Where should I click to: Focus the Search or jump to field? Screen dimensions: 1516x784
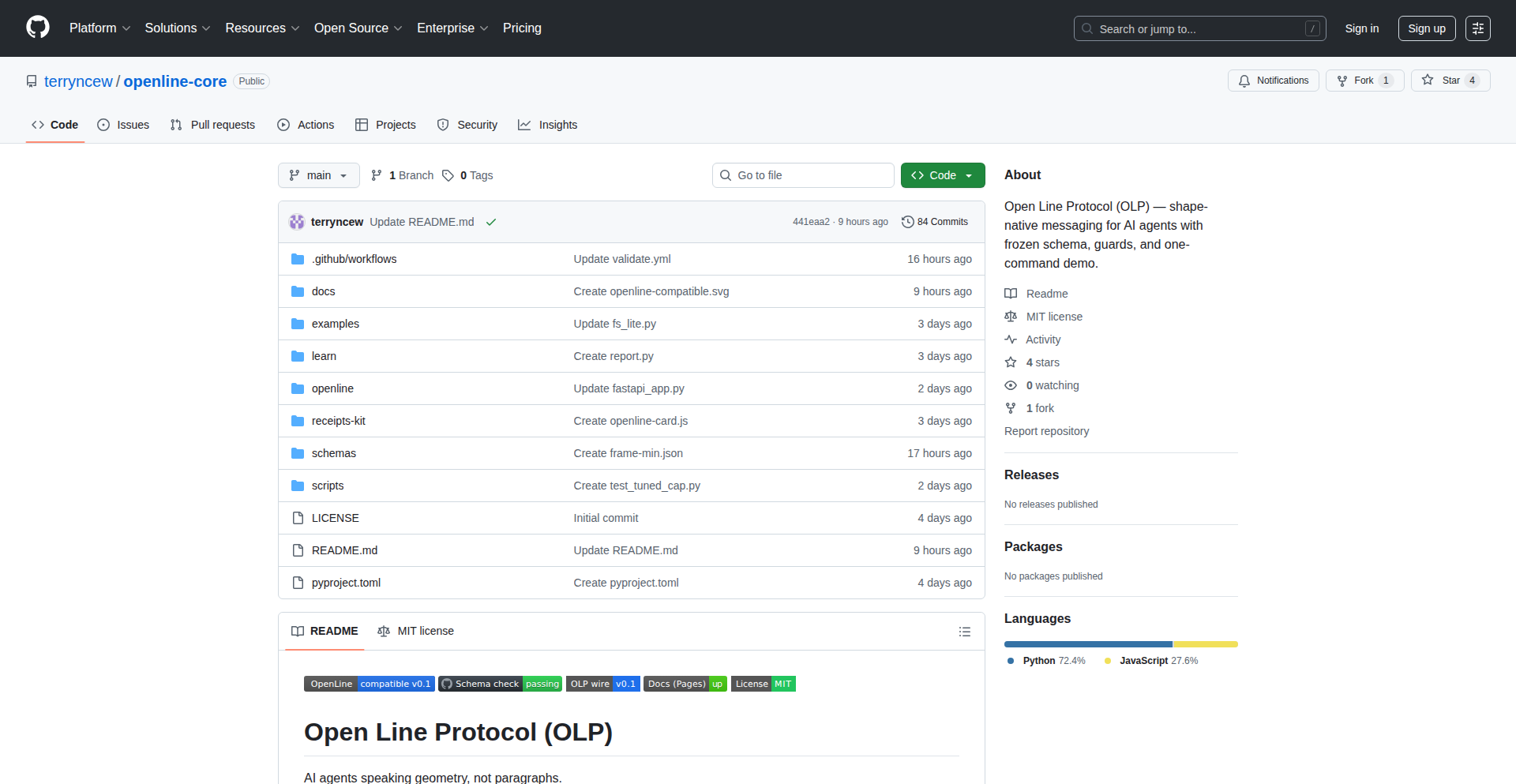pos(1199,28)
